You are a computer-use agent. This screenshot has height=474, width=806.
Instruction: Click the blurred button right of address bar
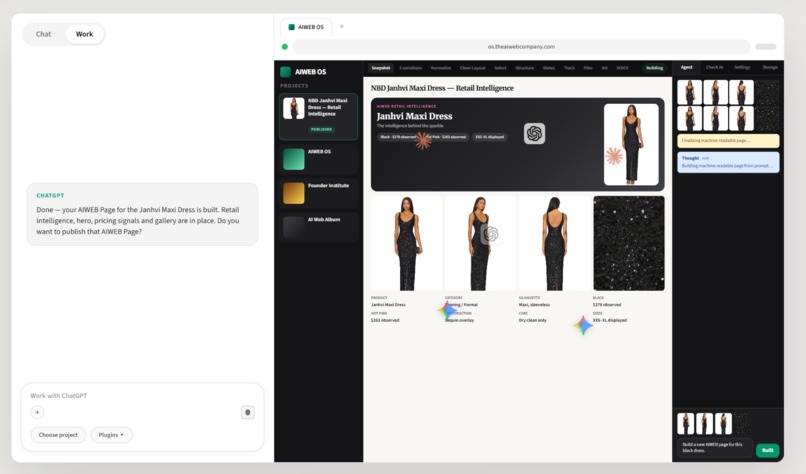[x=765, y=47]
